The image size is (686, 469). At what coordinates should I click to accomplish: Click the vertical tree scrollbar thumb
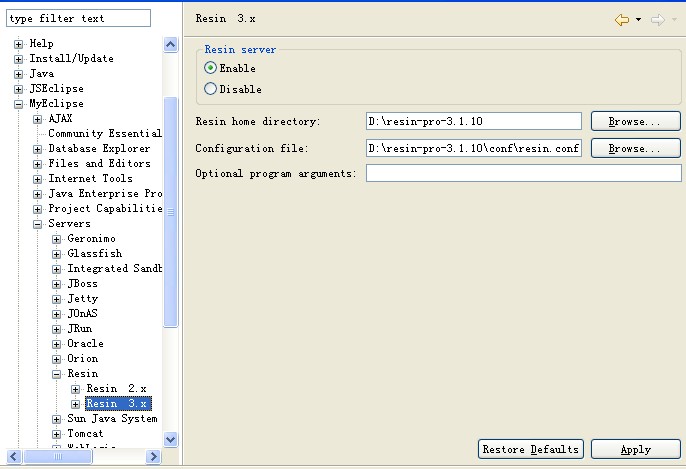pos(171,212)
